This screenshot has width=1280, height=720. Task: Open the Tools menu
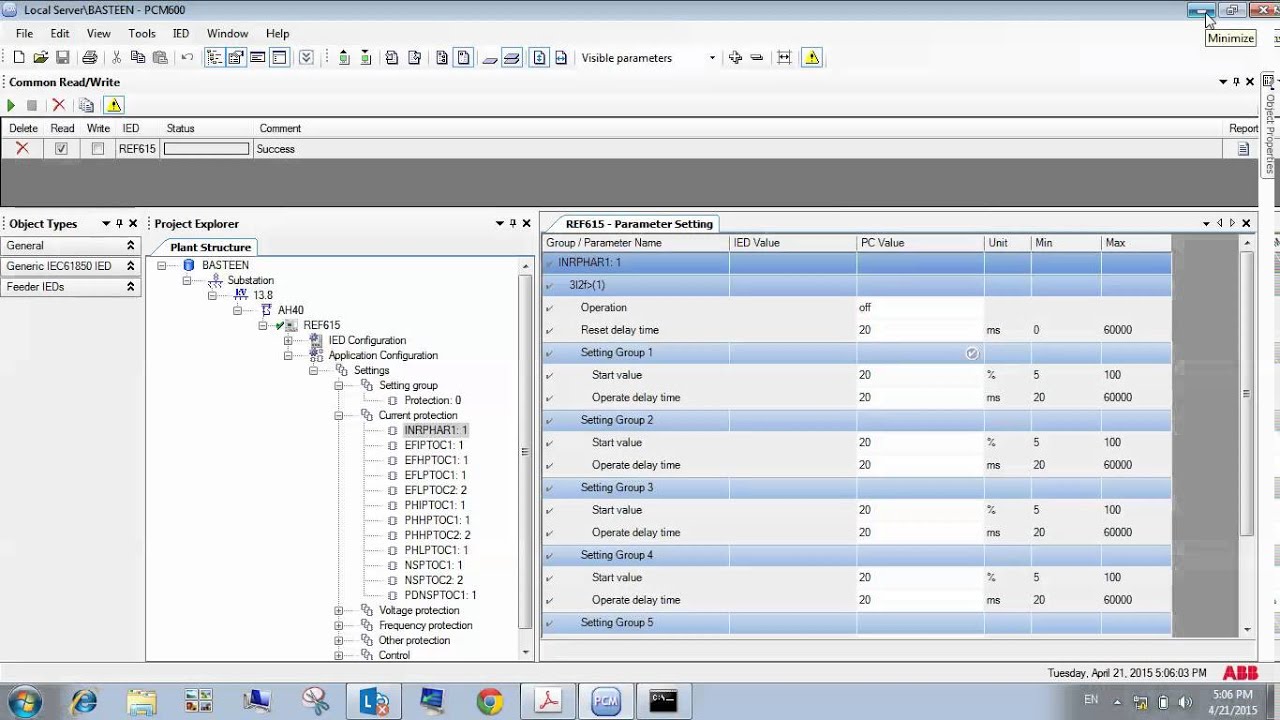[x=142, y=34]
